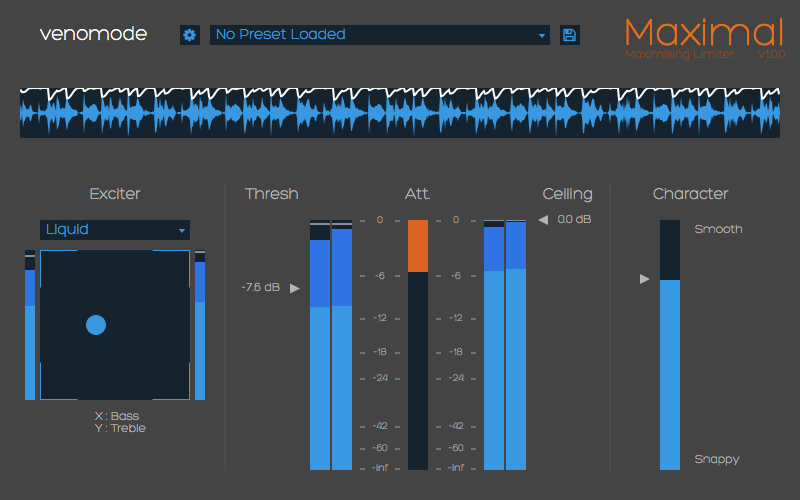Screen dimensions: 800x500
Task: Click the ceiling arrow marker at 0.0 dB
Action: pos(543,220)
